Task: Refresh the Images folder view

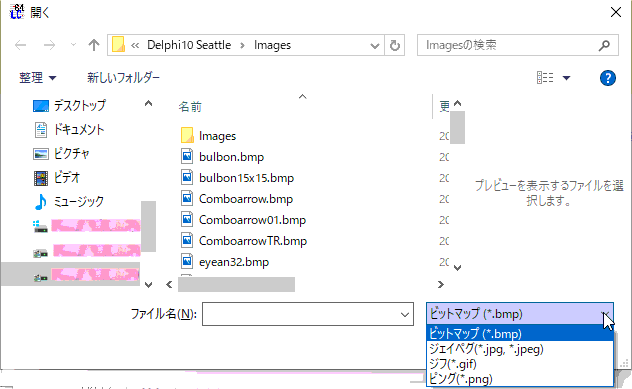Action: coord(395,45)
